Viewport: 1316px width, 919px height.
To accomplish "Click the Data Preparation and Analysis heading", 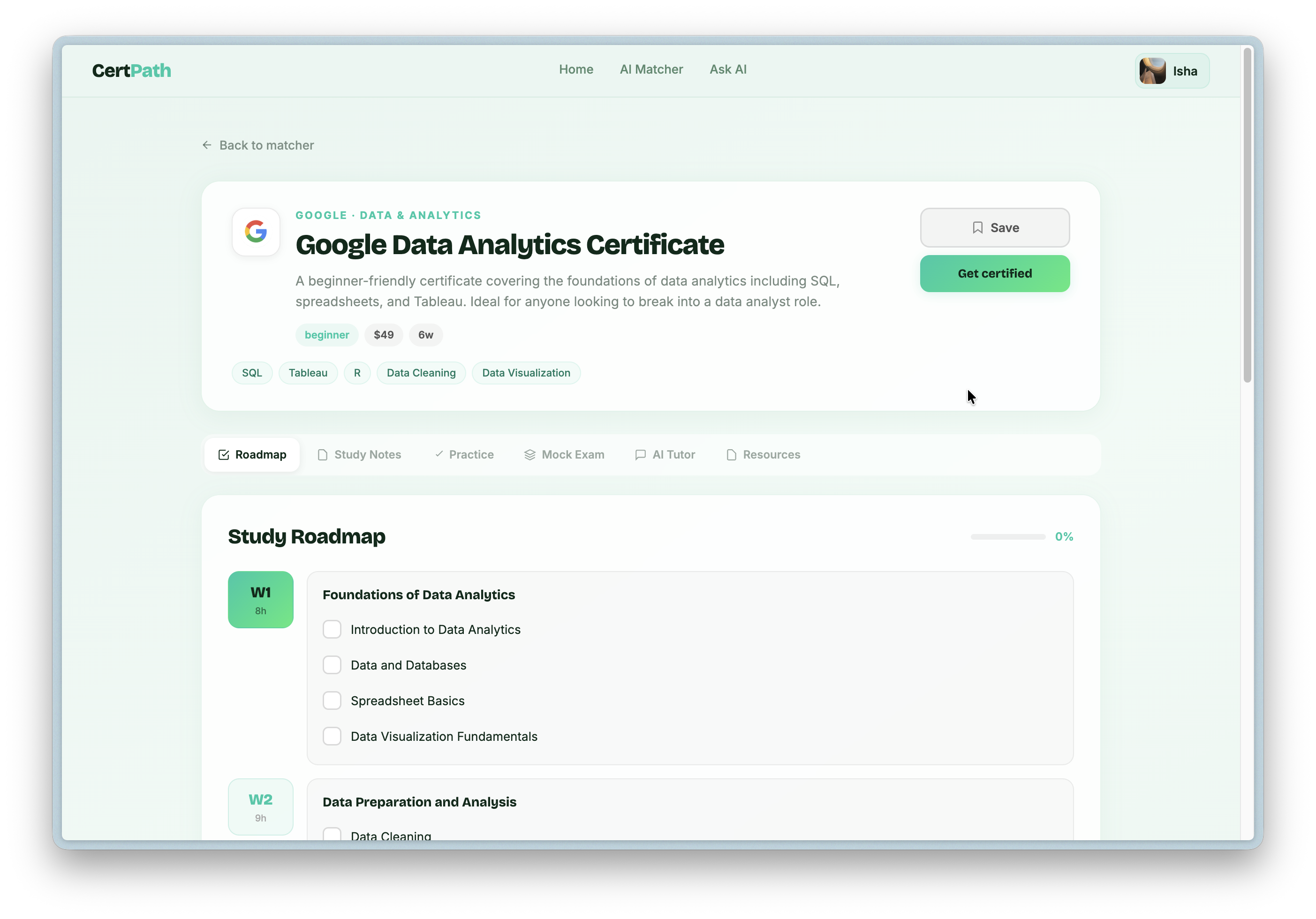I will pos(420,802).
